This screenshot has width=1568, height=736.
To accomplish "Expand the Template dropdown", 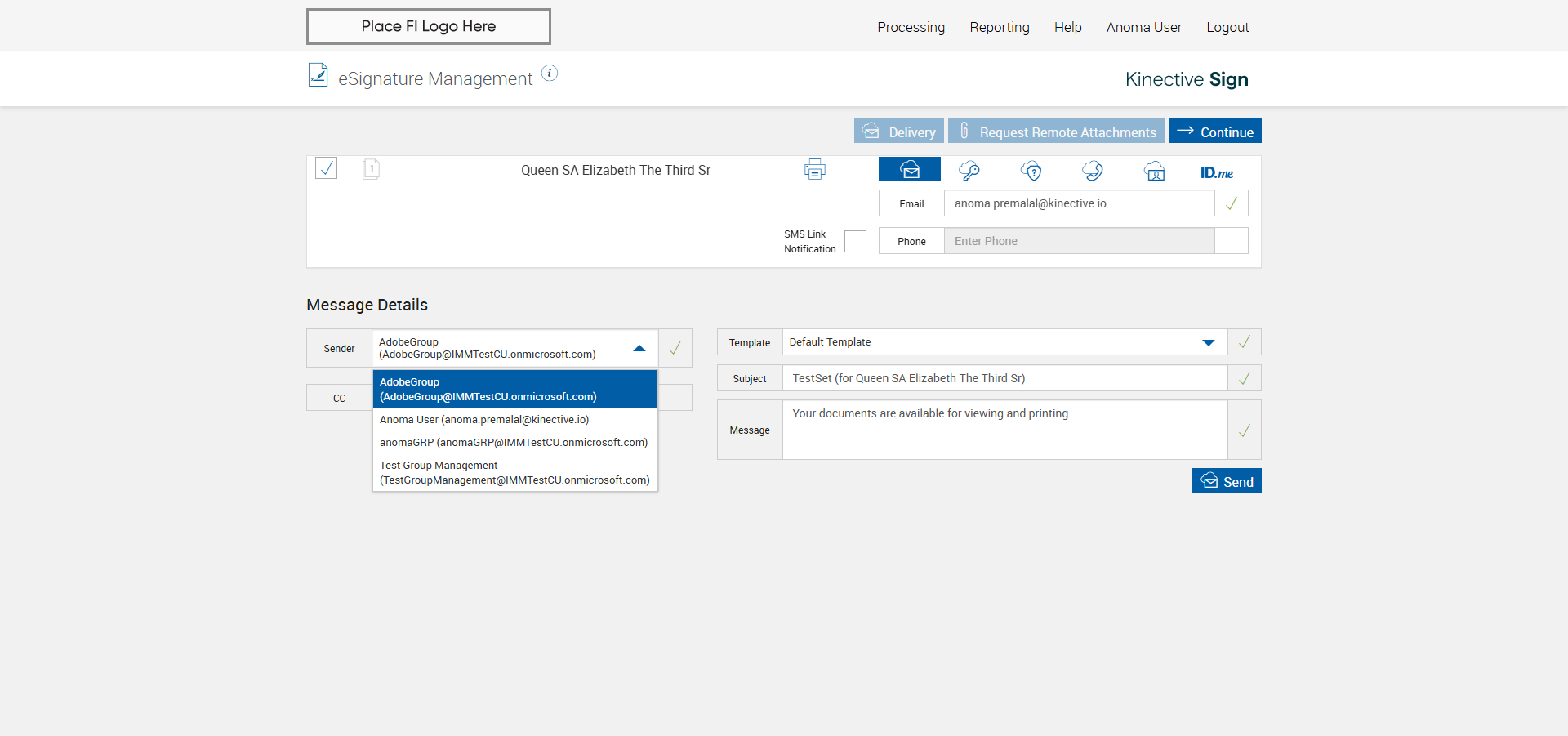I will [x=1208, y=343].
